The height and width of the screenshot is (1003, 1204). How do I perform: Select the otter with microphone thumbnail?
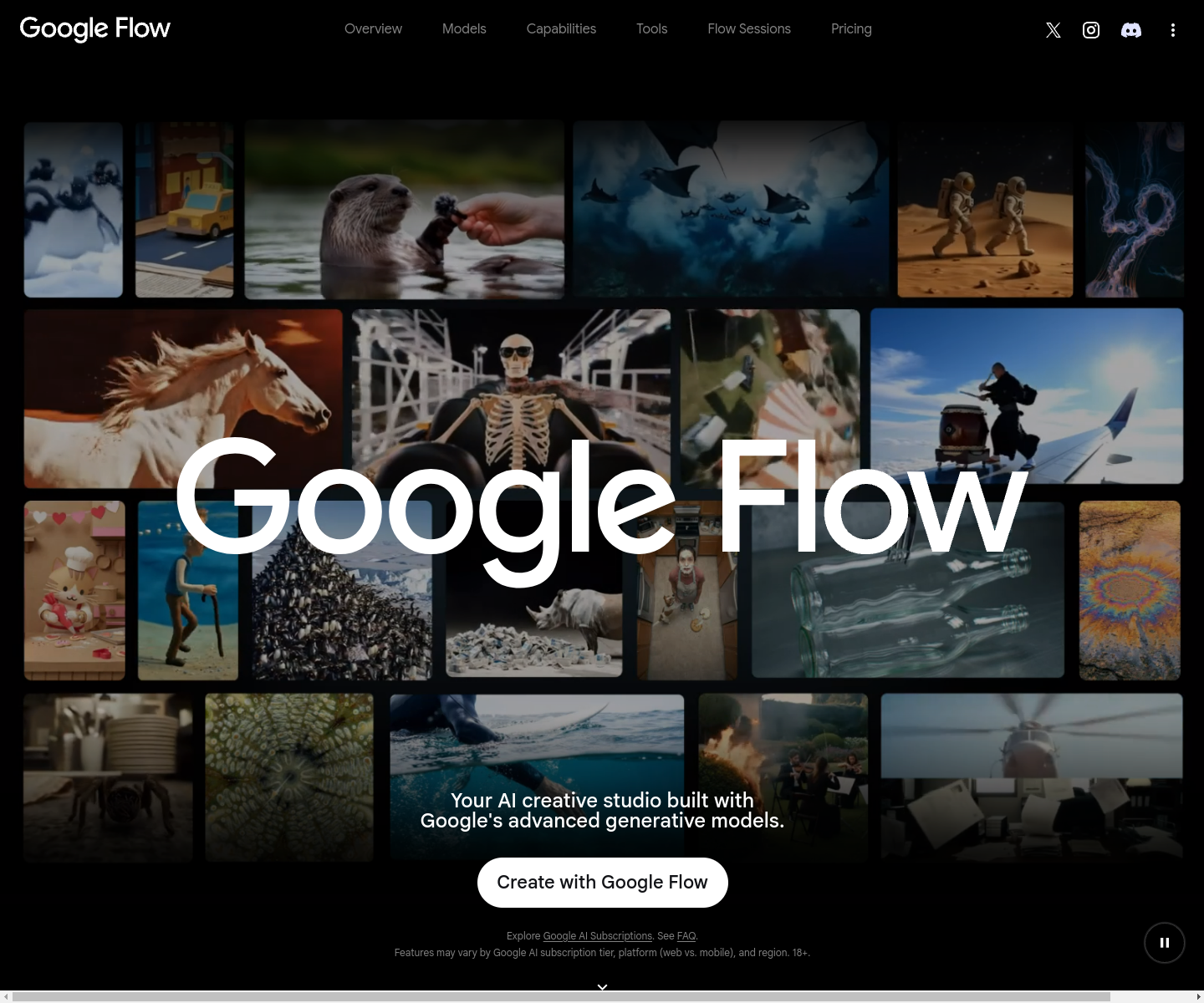[x=405, y=210]
